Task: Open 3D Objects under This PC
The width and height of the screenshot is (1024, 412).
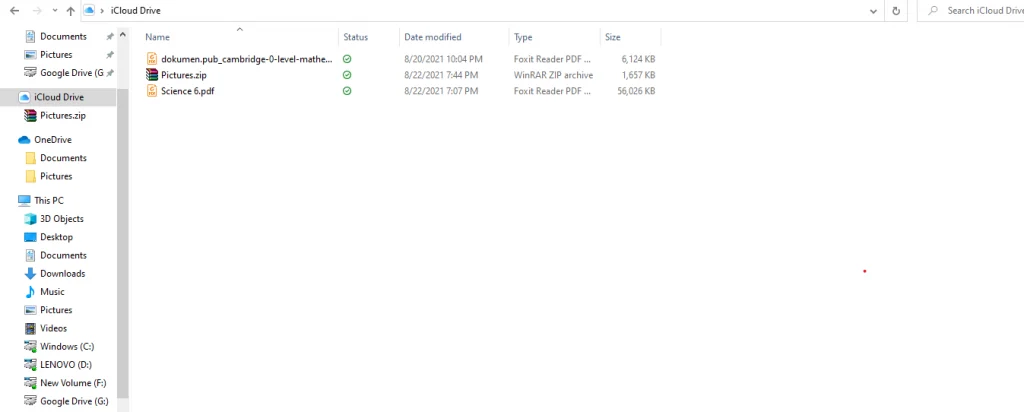Action: coord(62,219)
